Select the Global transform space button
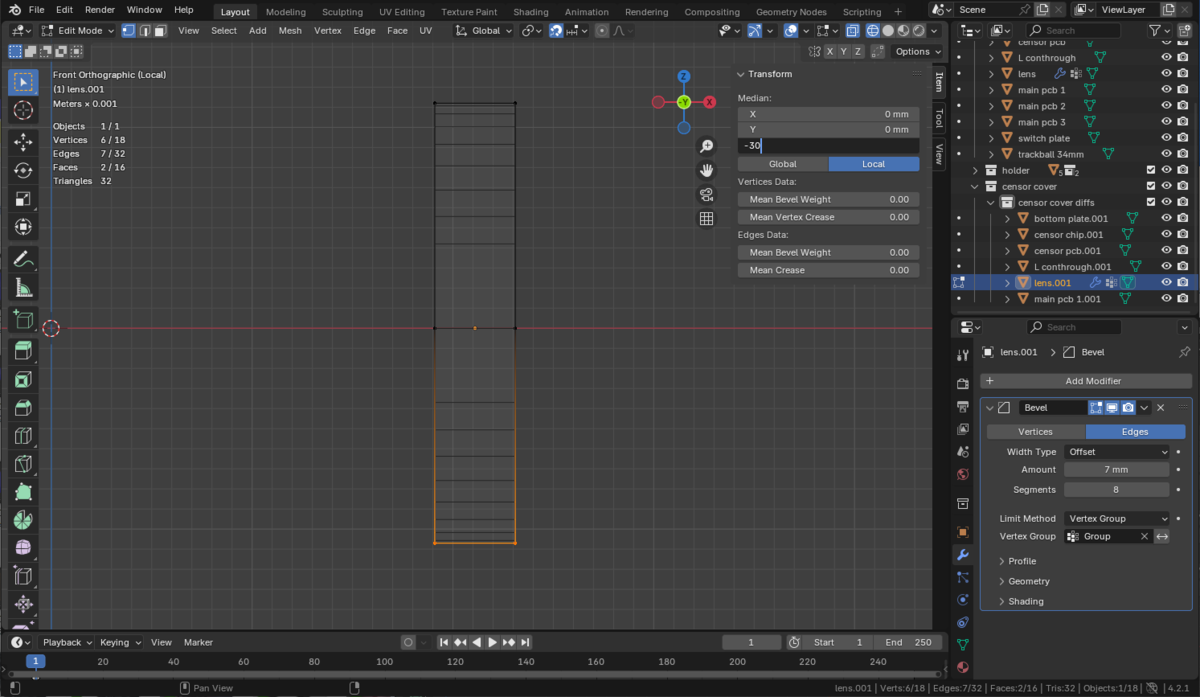 click(782, 164)
